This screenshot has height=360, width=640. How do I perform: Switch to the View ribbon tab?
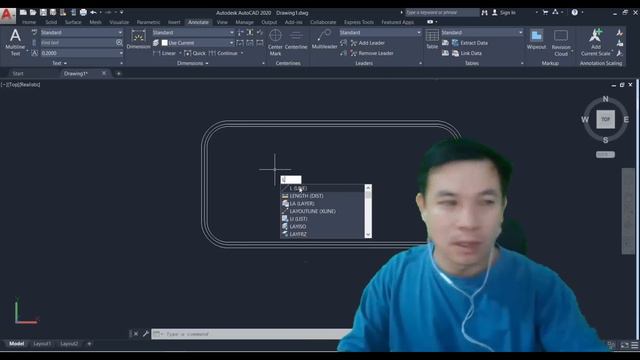pos(222,22)
